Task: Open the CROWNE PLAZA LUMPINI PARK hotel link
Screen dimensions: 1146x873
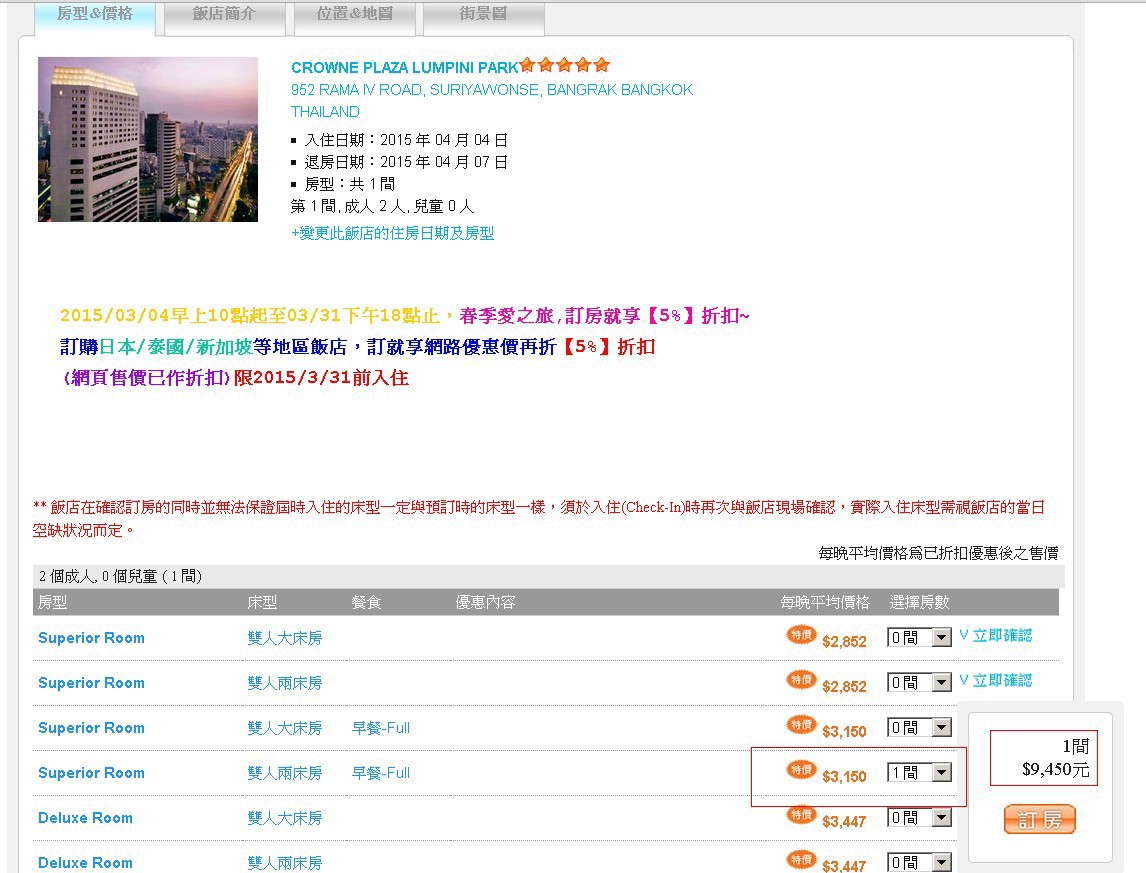Action: (404, 68)
